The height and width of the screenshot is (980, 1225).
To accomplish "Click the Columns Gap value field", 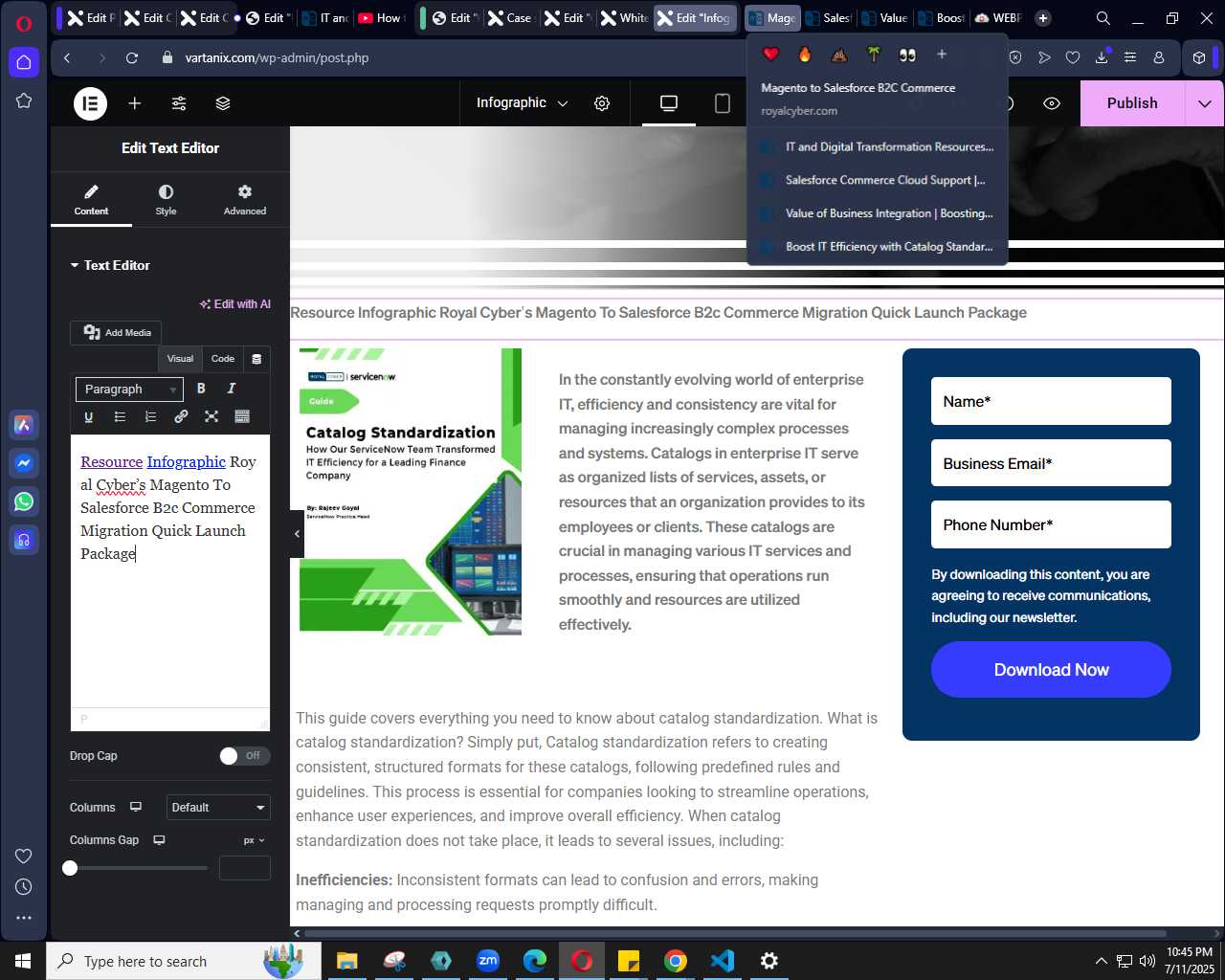I will click(245, 868).
